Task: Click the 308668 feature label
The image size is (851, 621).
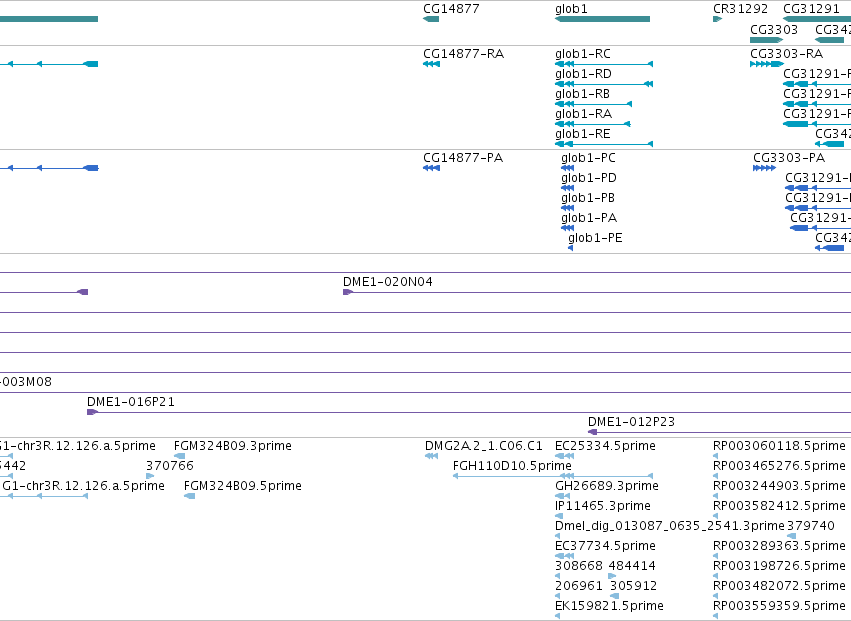Action: coord(579,566)
